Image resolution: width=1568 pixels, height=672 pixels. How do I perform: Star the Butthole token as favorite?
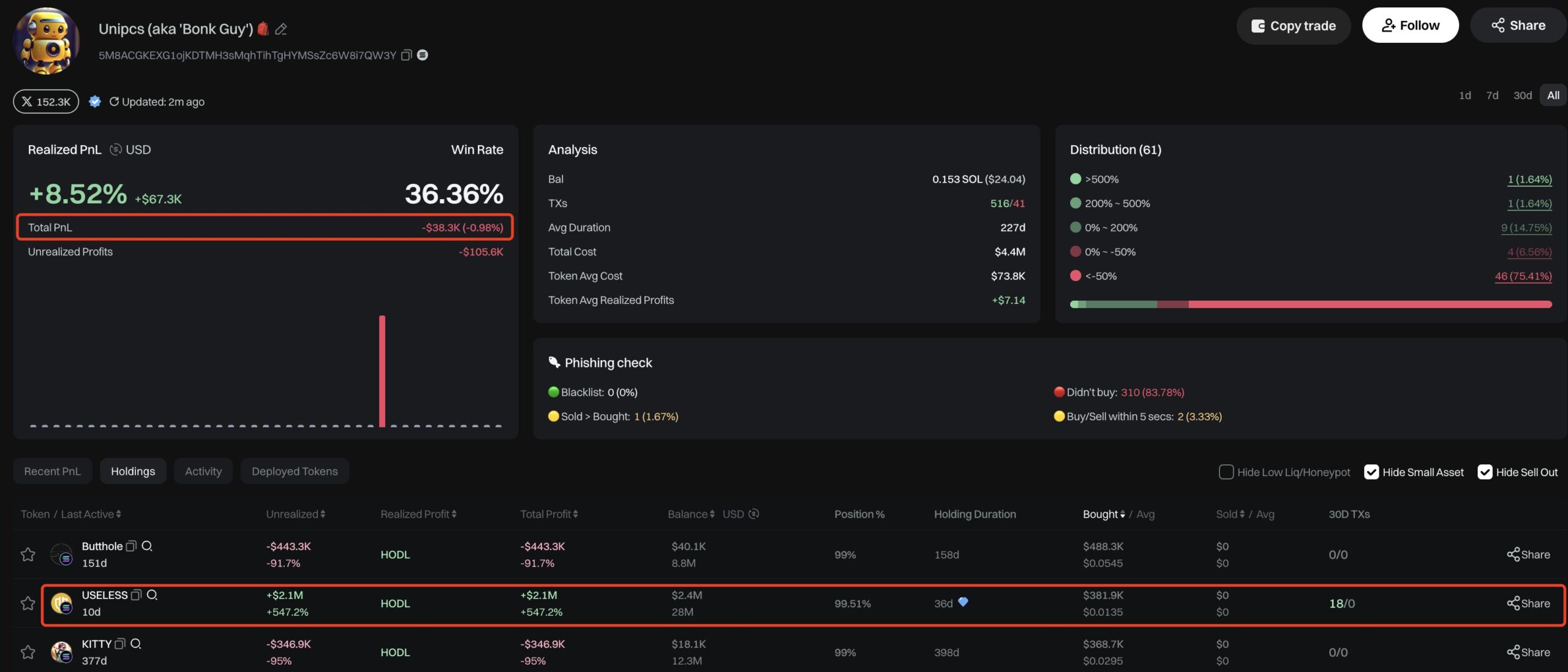(28, 554)
